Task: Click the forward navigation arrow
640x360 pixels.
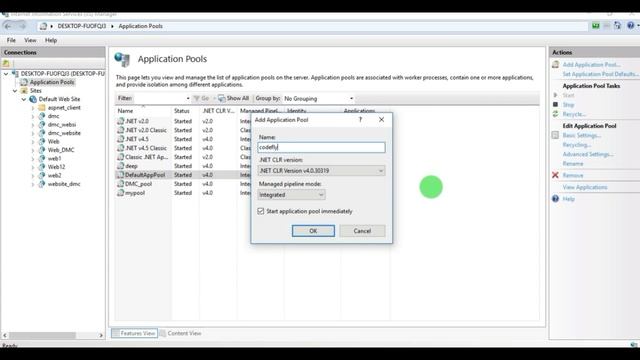Action: click(x=22, y=26)
